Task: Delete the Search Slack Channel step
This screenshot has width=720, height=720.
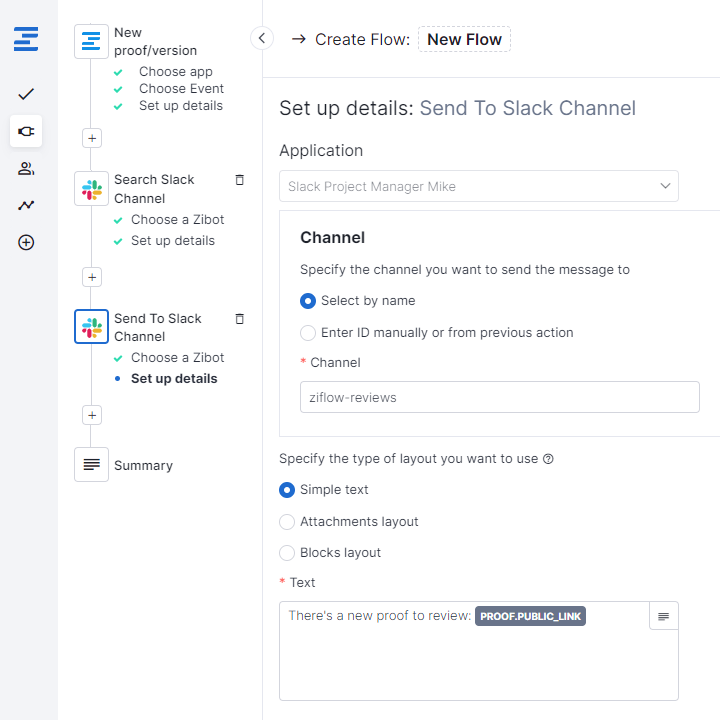Action: pos(239,180)
